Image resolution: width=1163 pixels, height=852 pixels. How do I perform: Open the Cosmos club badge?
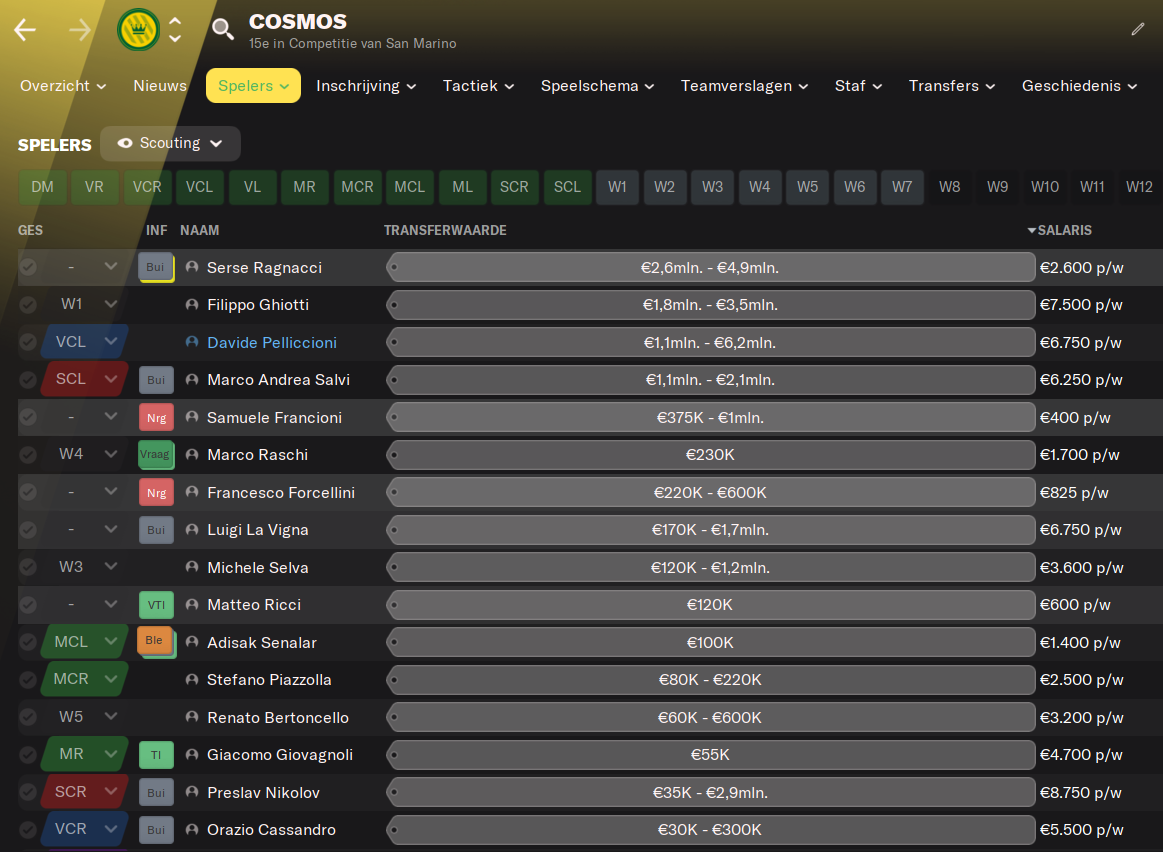[138, 30]
